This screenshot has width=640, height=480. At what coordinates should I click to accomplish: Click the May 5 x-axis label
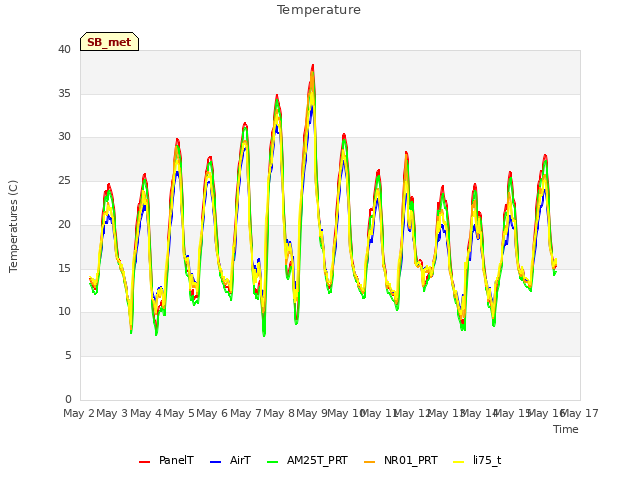(x=179, y=413)
